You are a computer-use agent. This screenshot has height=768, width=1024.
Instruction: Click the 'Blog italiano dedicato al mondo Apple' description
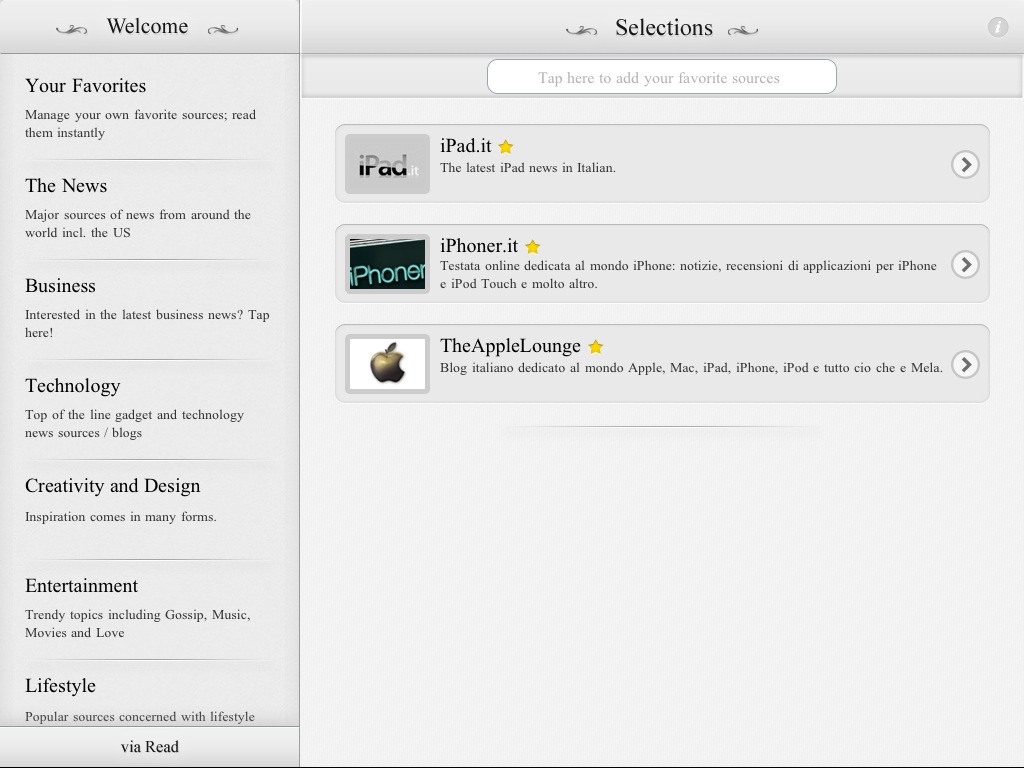tap(691, 368)
